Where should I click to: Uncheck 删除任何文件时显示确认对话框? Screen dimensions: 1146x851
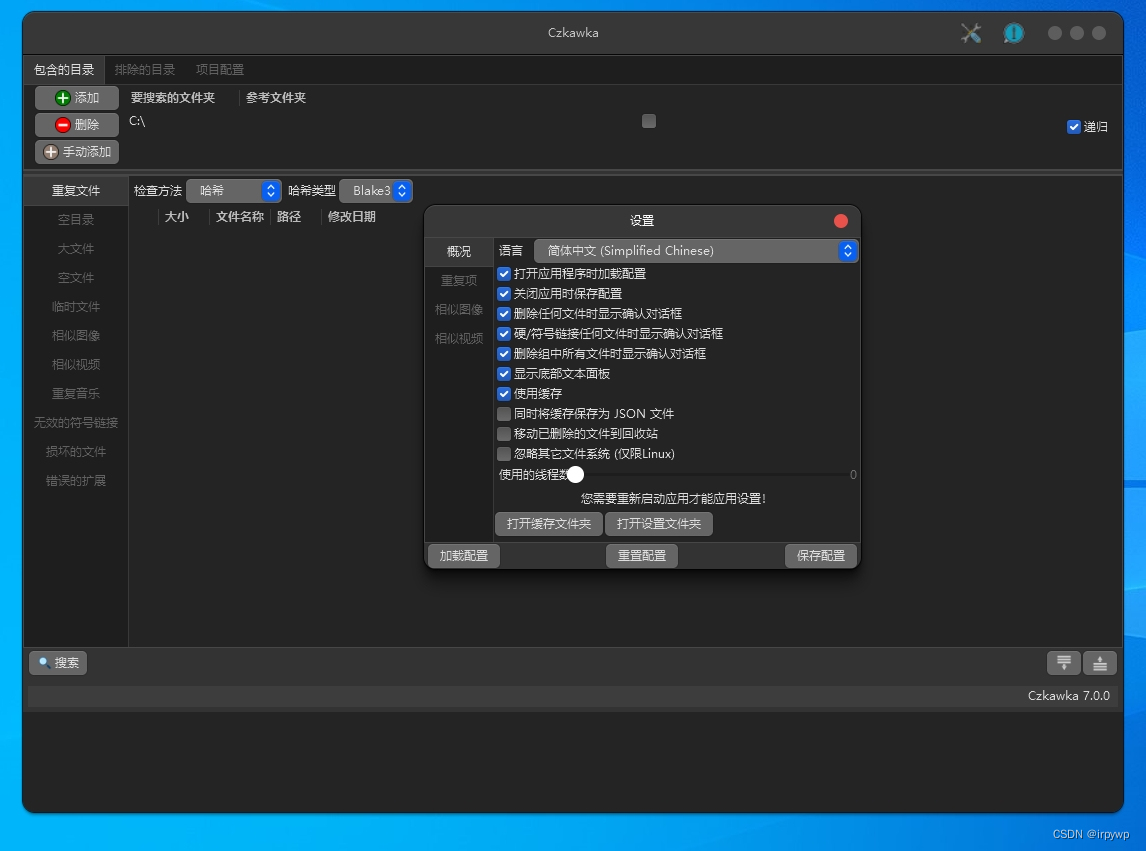point(504,314)
